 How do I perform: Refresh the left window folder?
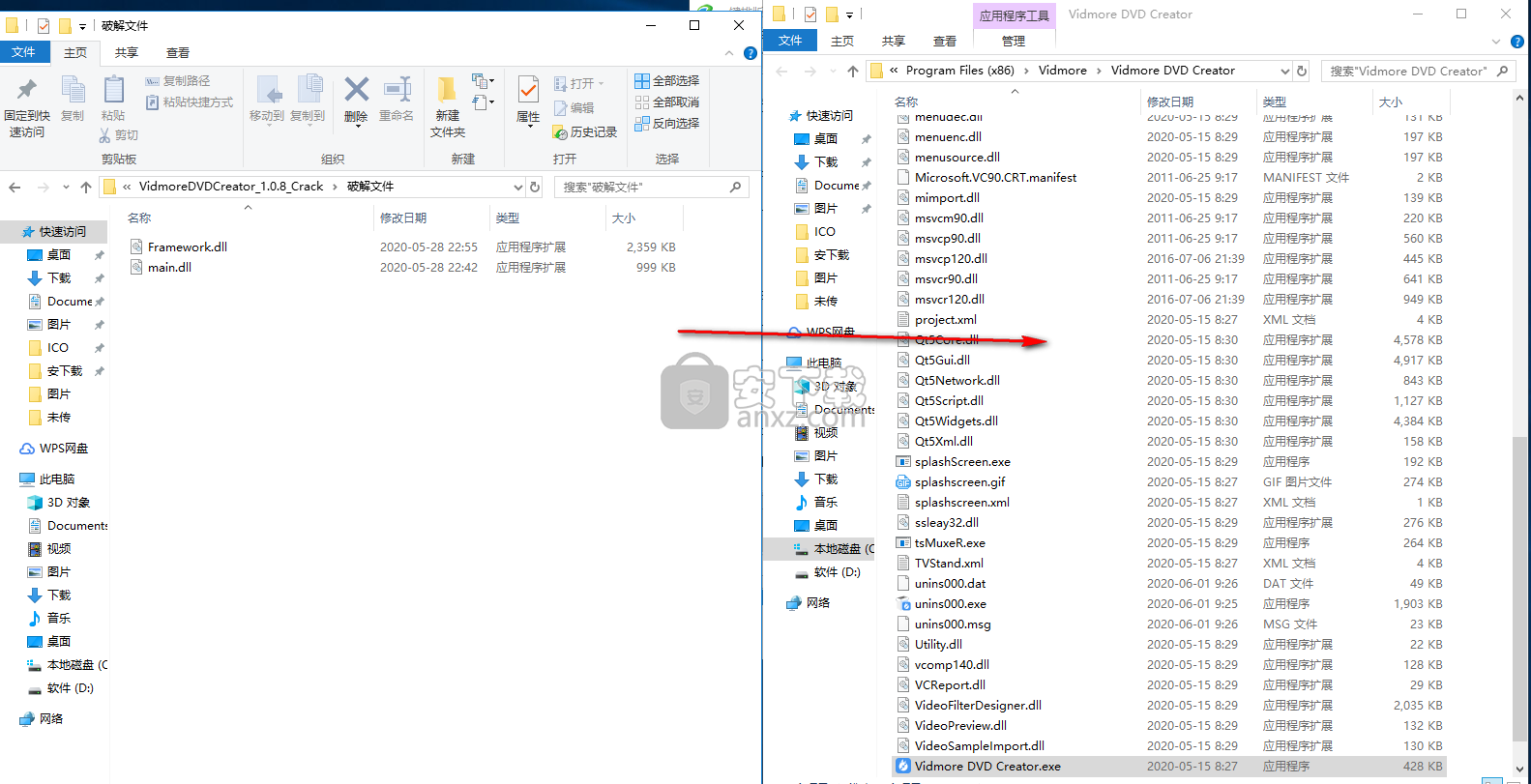(x=535, y=187)
